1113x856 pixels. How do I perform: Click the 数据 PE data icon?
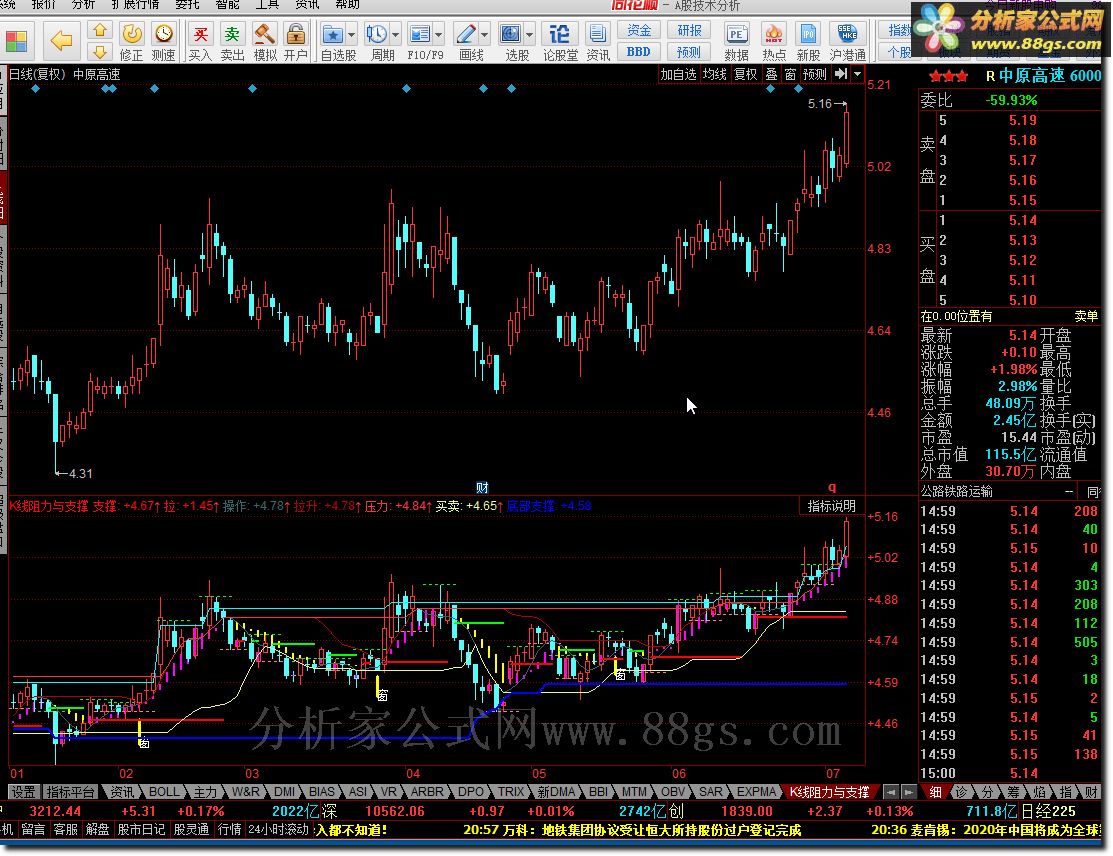tap(736, 34)
